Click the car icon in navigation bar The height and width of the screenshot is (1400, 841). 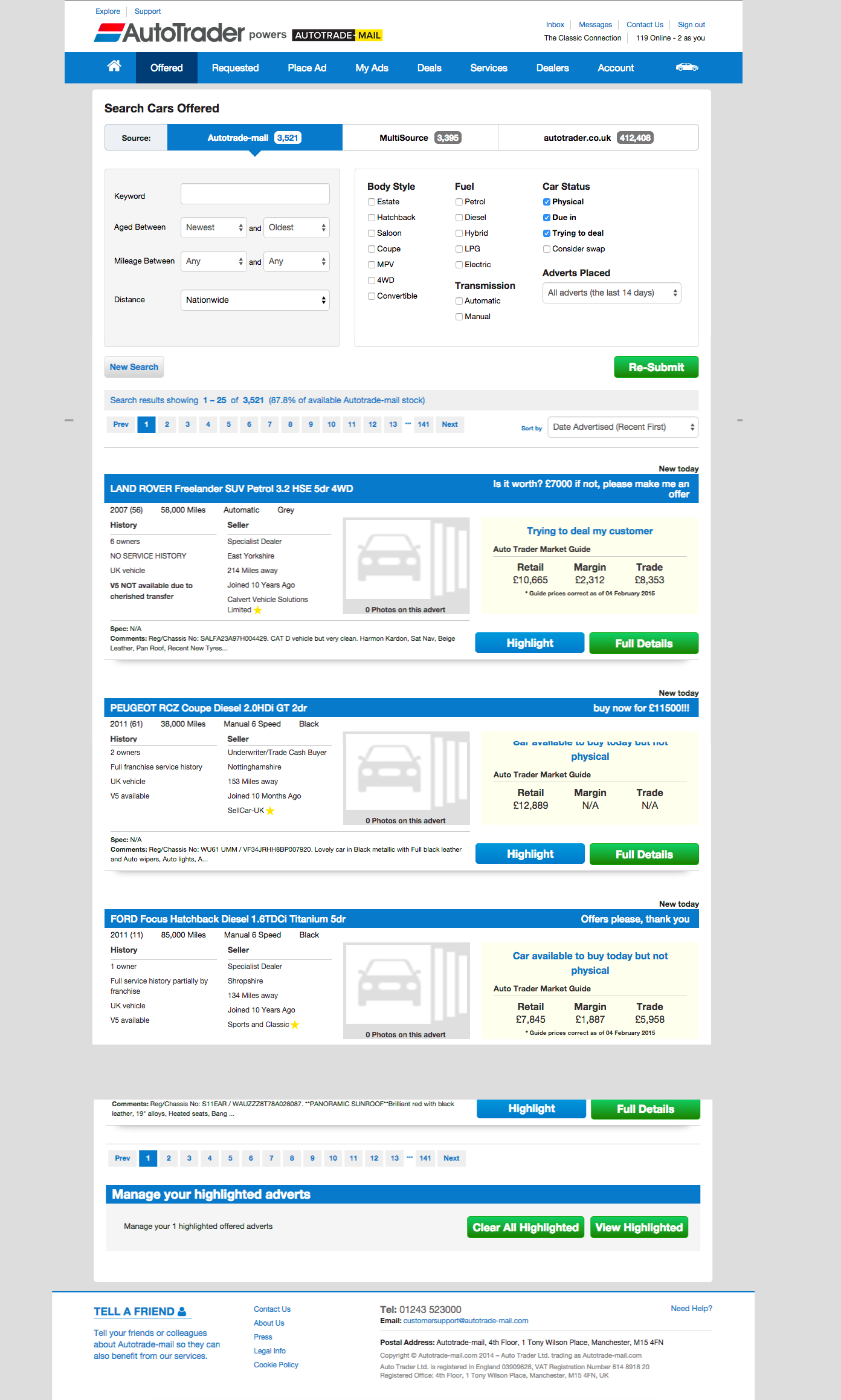tap(687, 67)
